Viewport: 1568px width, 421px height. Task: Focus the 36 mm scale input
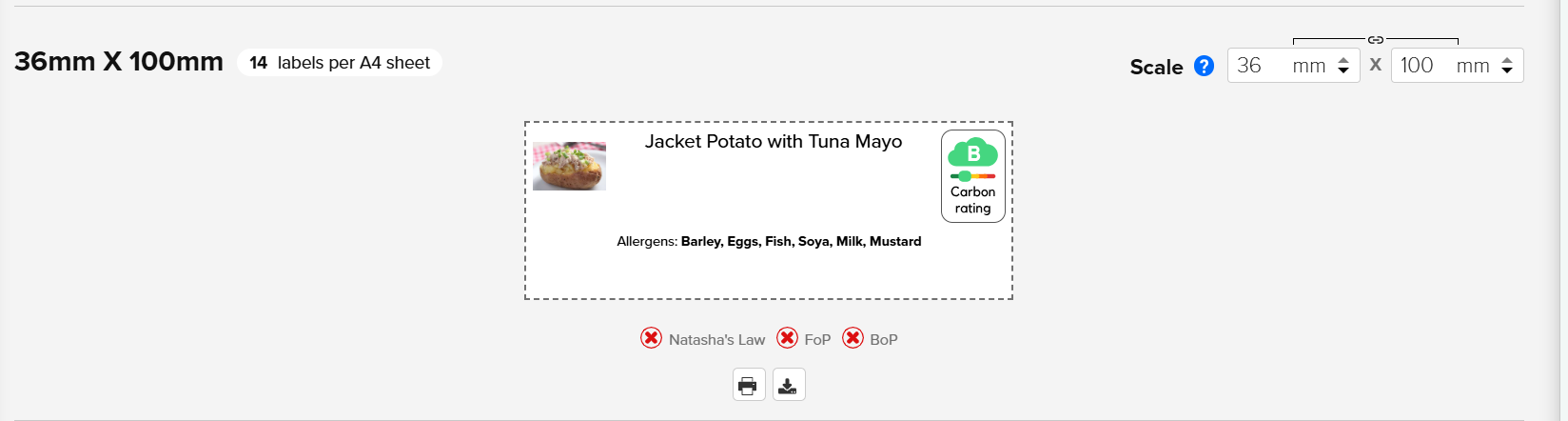click(x=1261, y=66)
